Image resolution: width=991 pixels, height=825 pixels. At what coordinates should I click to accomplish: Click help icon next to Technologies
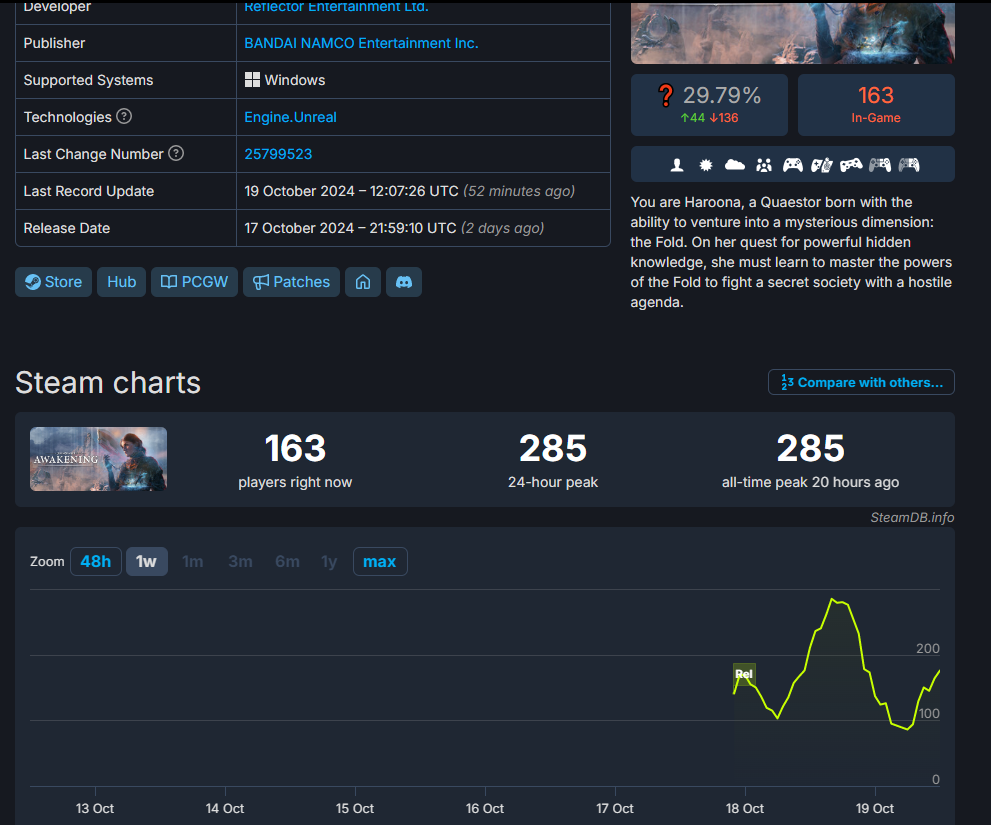click(x=125, y=116)
